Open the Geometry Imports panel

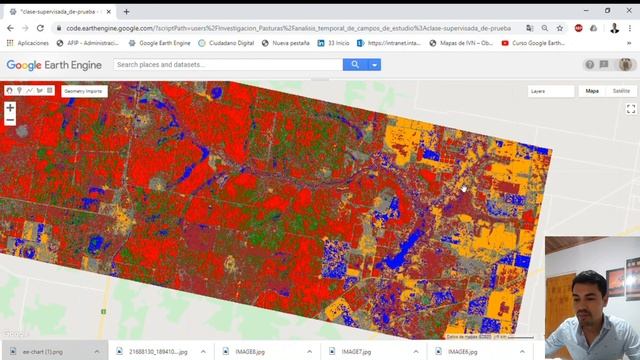84,91
